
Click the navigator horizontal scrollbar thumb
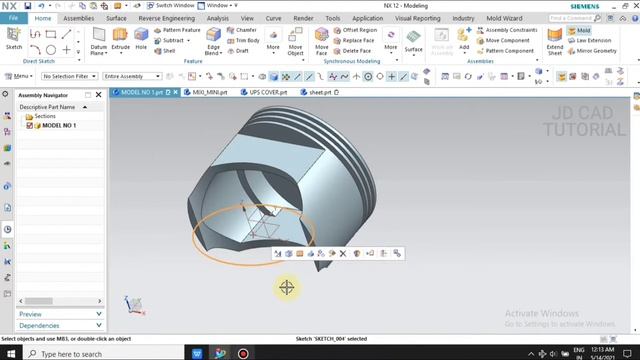(39, 301)
